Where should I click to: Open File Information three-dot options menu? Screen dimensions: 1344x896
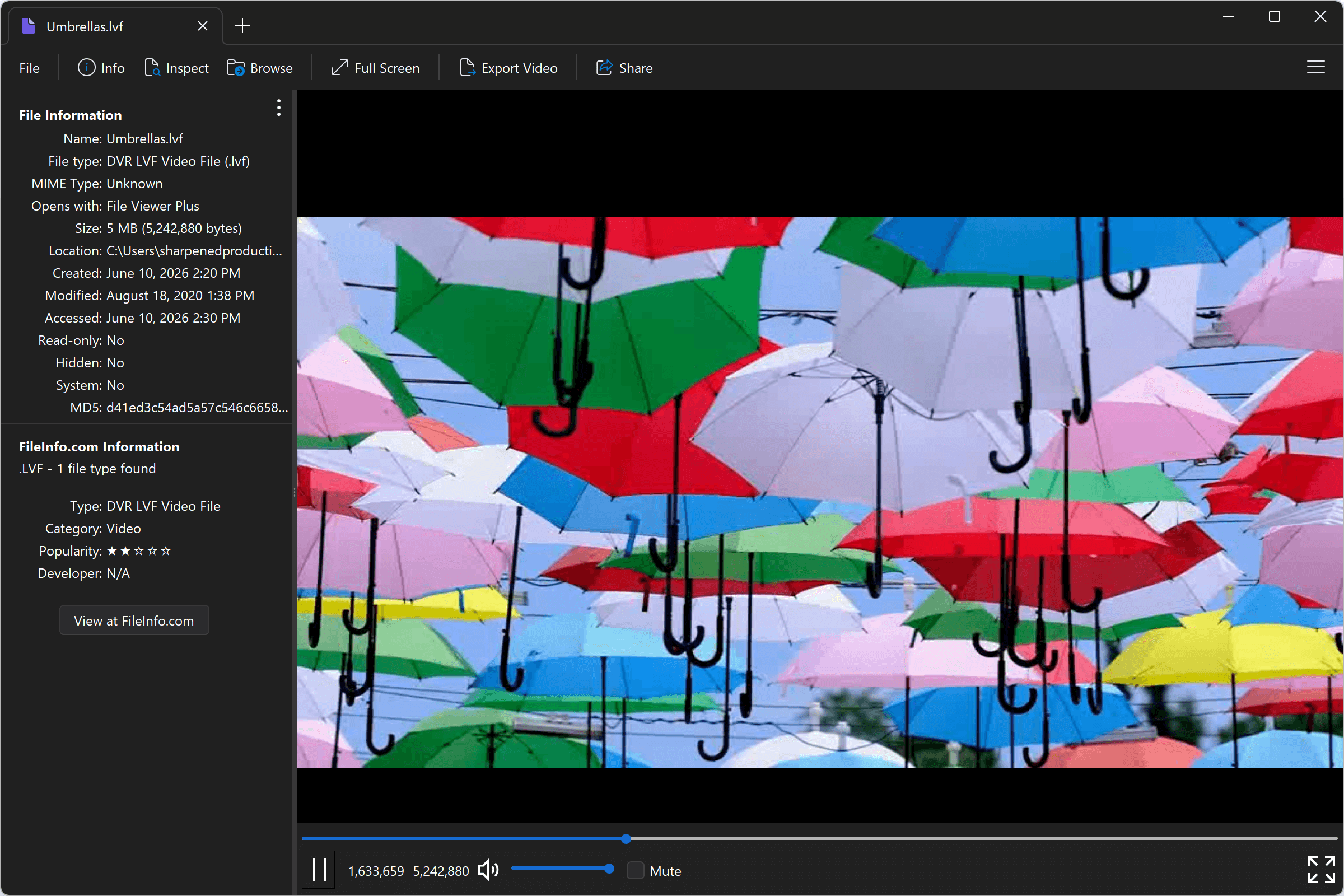click(x=279, y=108)
